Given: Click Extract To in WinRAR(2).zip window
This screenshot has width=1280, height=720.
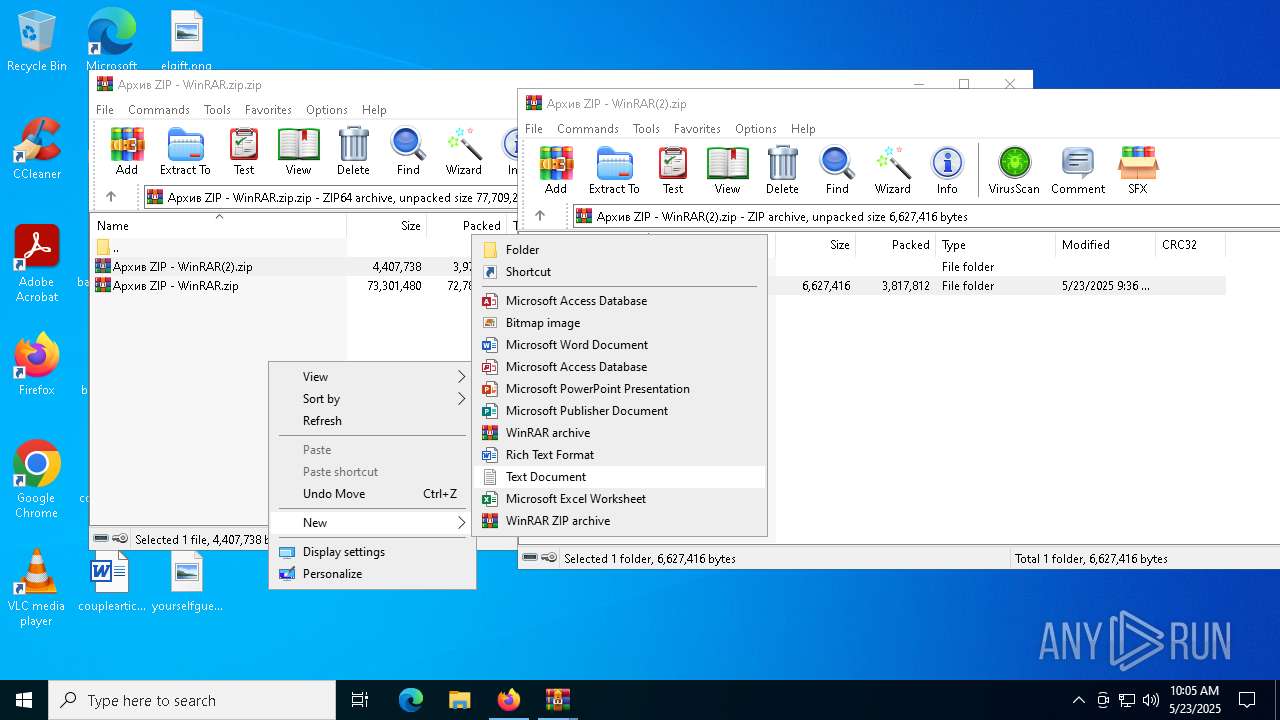Looking at the screenshot, I should tap(614, 170).
